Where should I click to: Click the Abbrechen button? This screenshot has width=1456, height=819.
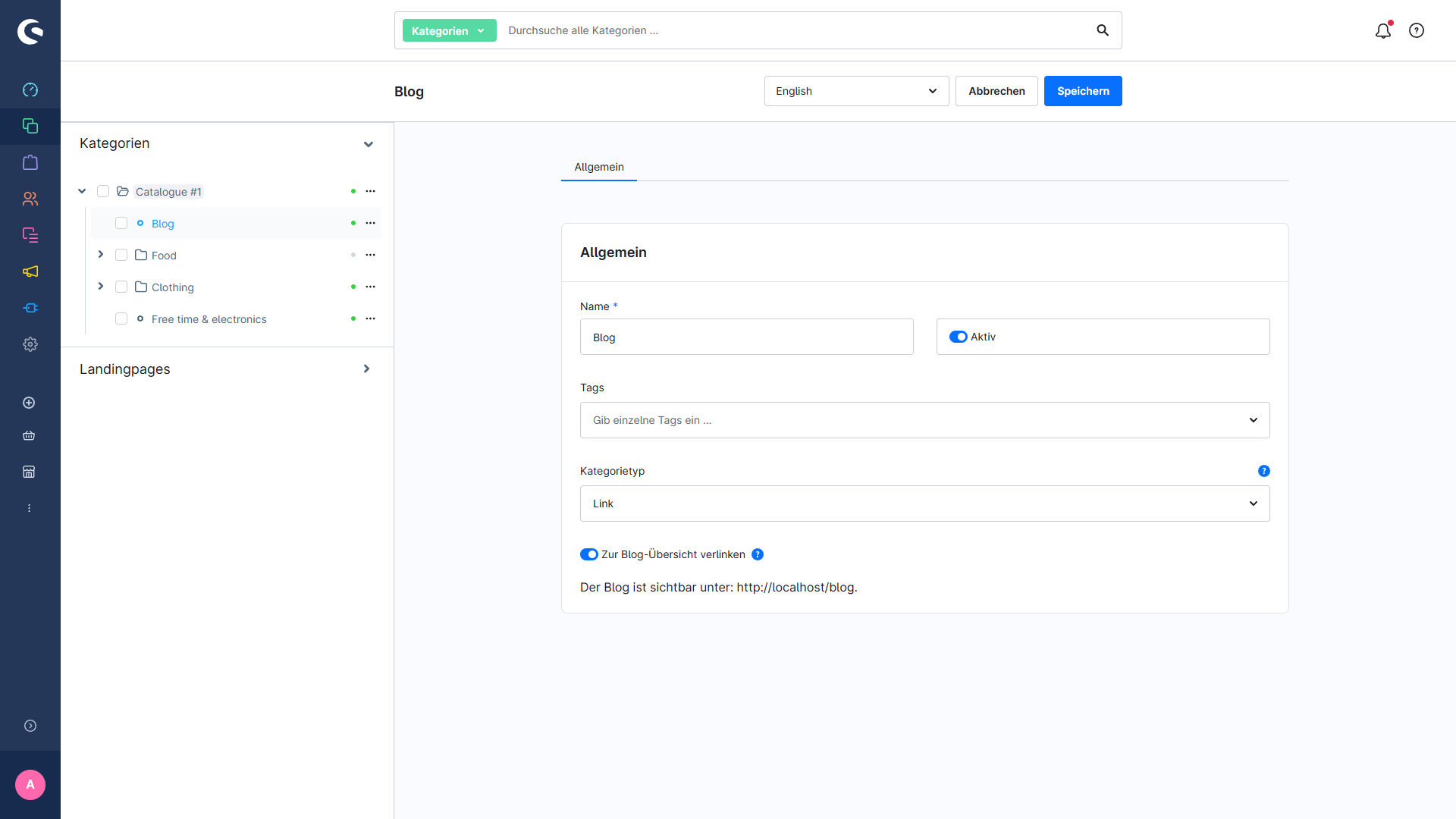coord(996,91)
